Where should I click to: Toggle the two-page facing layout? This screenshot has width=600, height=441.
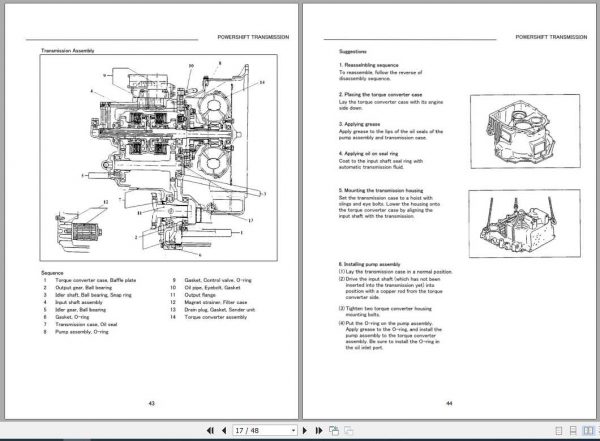coord(588,431)
